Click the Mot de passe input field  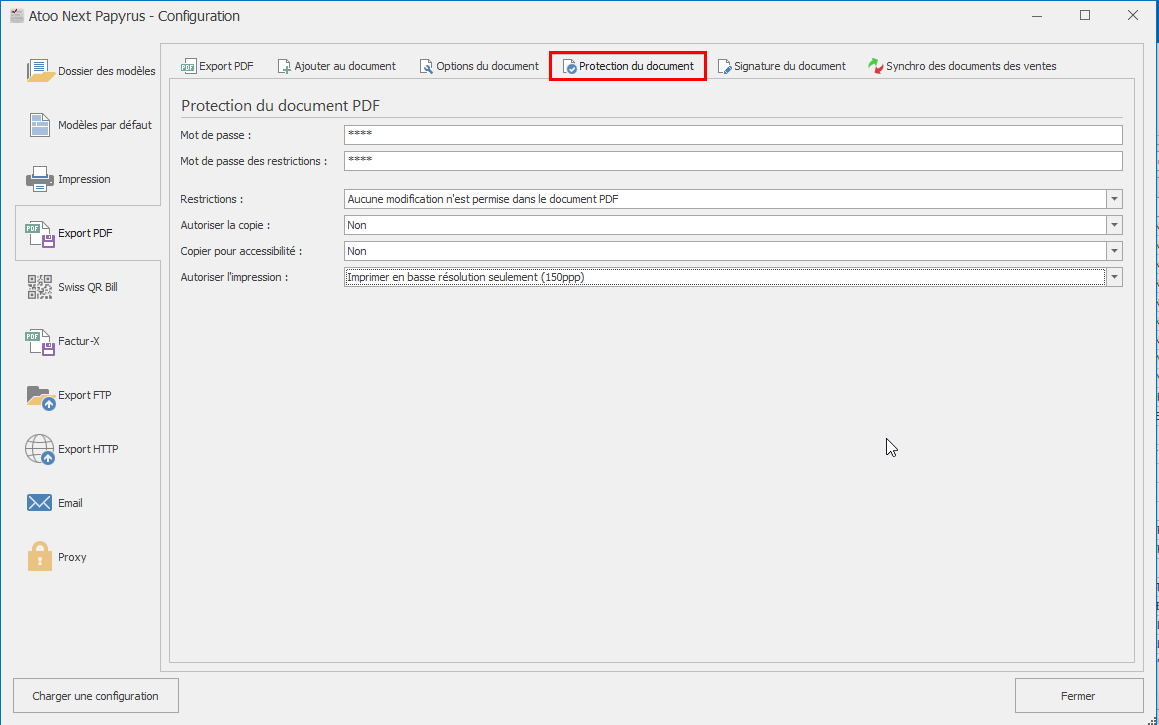732,135
